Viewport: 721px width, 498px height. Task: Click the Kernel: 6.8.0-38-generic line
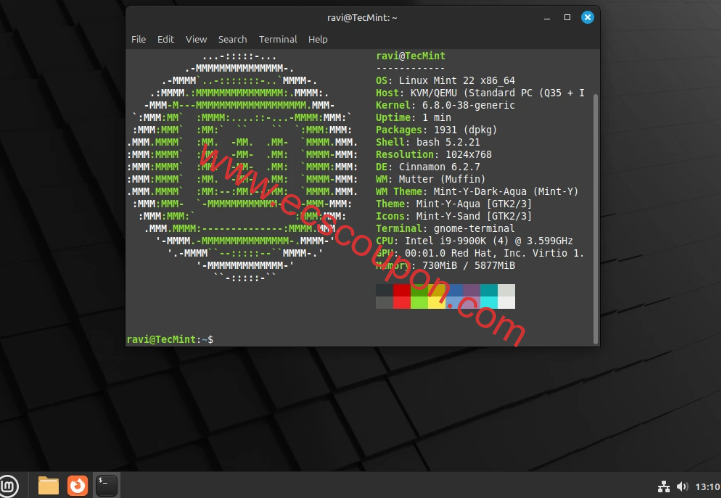[x=445, y=105]
